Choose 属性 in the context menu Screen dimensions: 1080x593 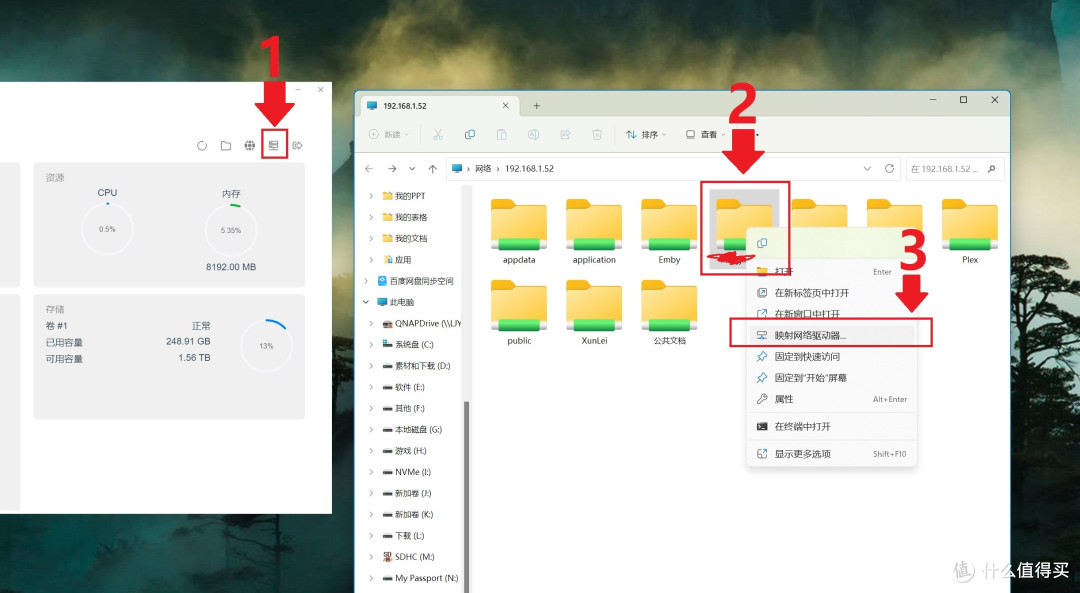(x=831, y=399)
